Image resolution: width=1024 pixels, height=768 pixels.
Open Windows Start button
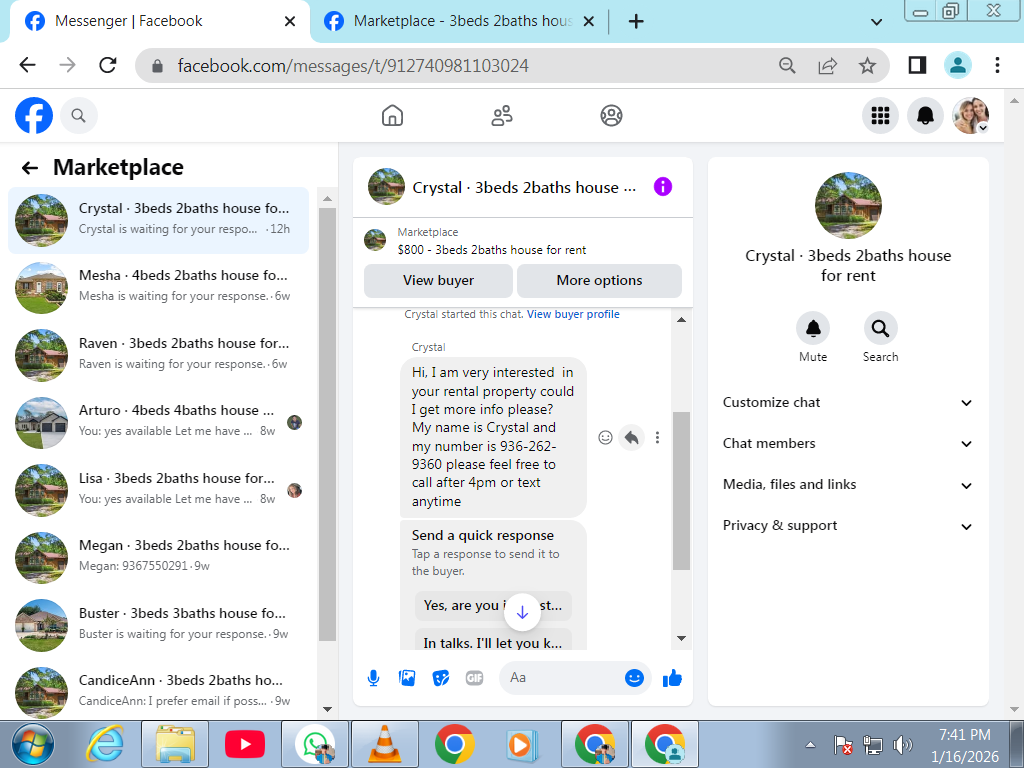(x=33, y=744)
